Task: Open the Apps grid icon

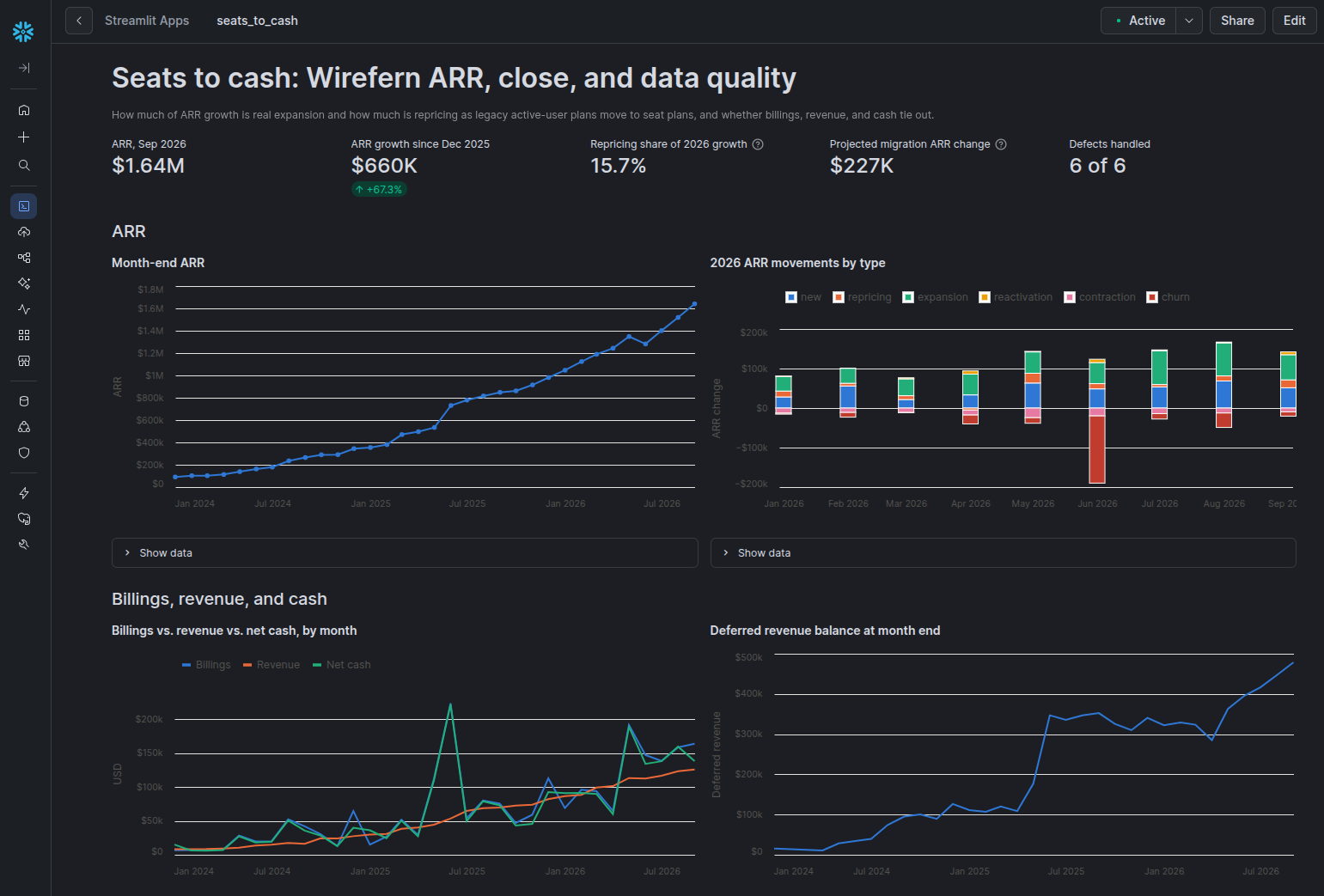Action: 24,335
